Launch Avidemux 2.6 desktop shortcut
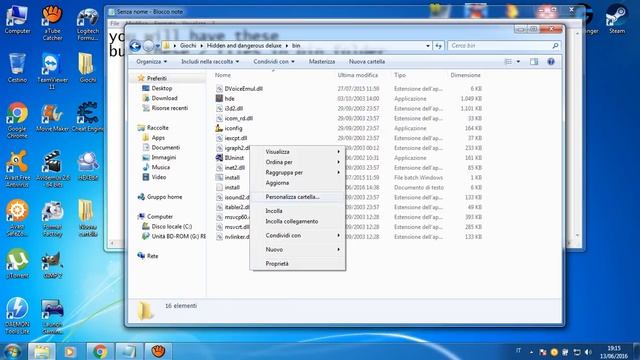The width and height of the screenshot is (640, 360). [52, 169]
